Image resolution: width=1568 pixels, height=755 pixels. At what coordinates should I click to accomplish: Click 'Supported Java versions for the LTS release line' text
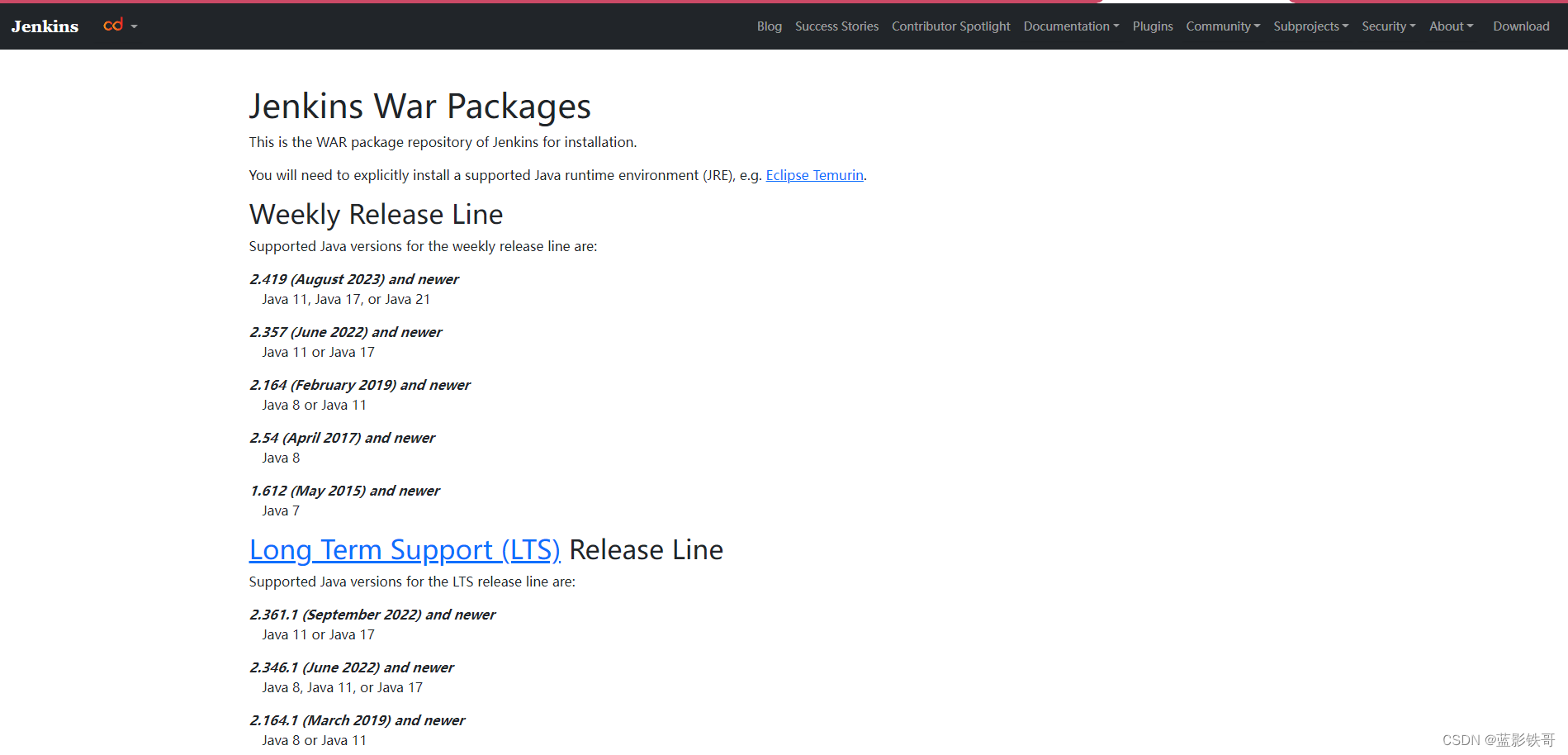point(412,582)
